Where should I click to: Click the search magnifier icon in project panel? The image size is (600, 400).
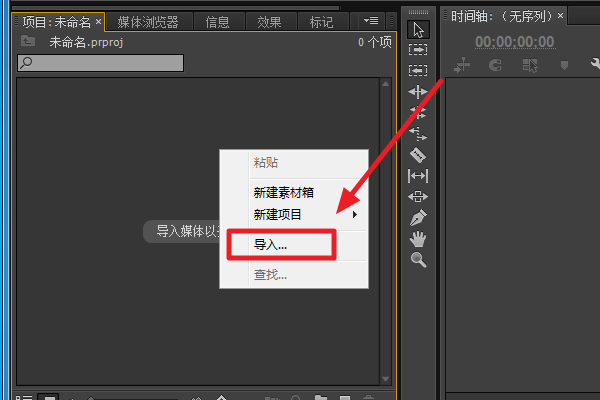pyautogui.click(x=26, y=63)
